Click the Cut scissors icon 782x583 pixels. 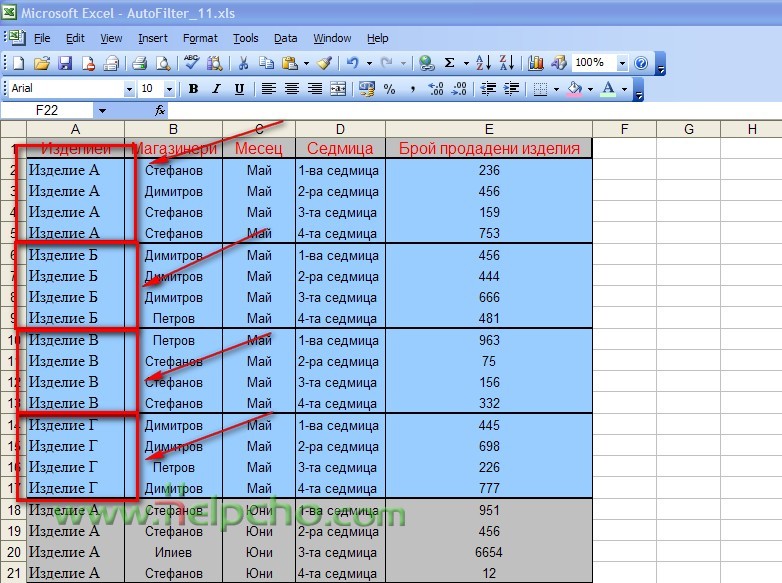[x=242, y=63]
